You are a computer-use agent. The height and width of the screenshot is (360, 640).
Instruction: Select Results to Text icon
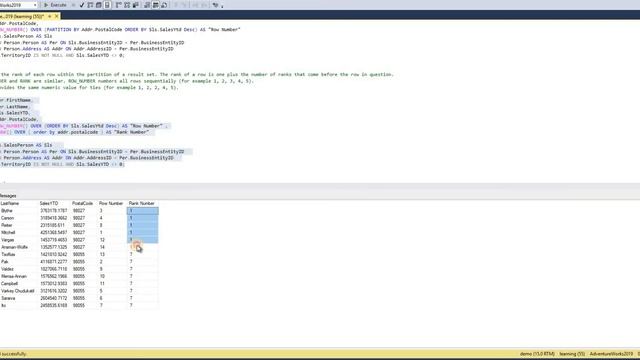pos(147,5)
